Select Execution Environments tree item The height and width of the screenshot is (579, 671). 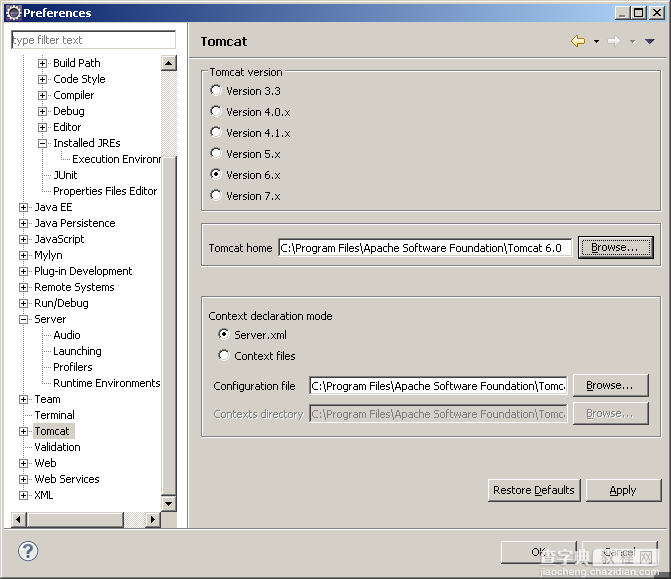tap(116, 159)
